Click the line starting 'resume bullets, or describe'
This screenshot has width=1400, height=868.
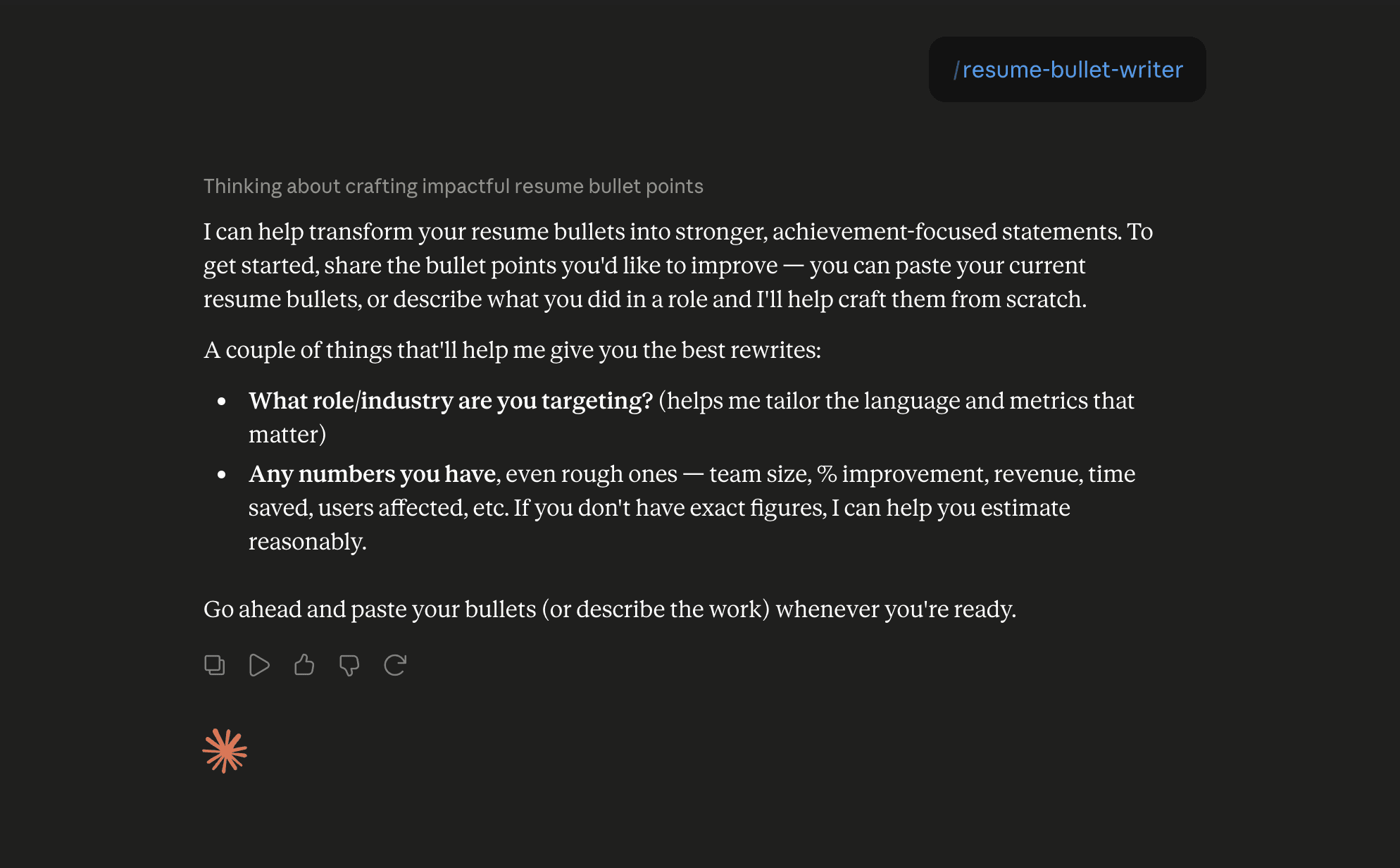(645, 299)
